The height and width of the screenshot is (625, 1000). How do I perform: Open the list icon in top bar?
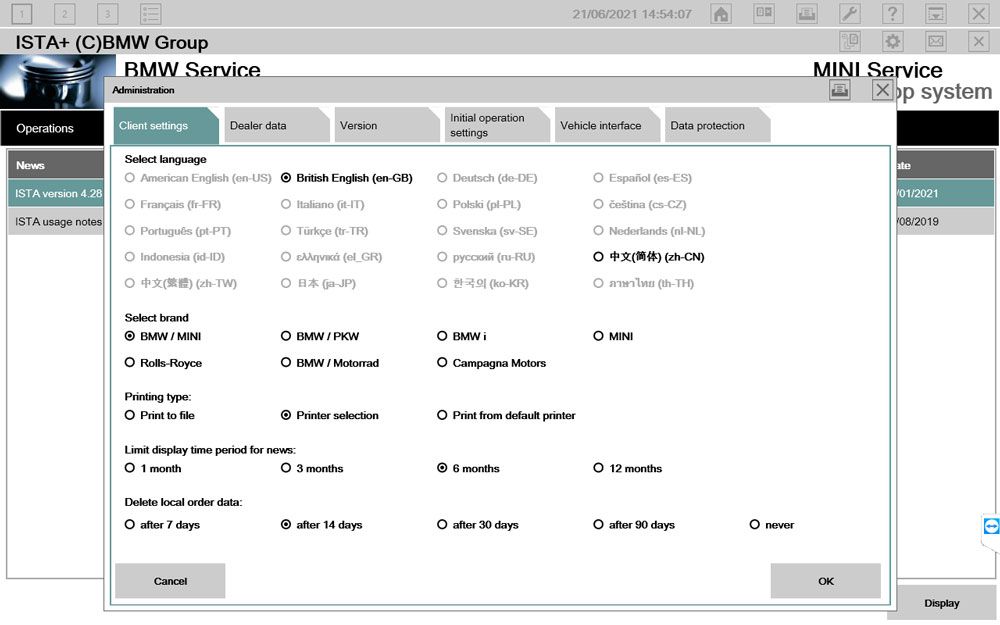coord(150,13)
